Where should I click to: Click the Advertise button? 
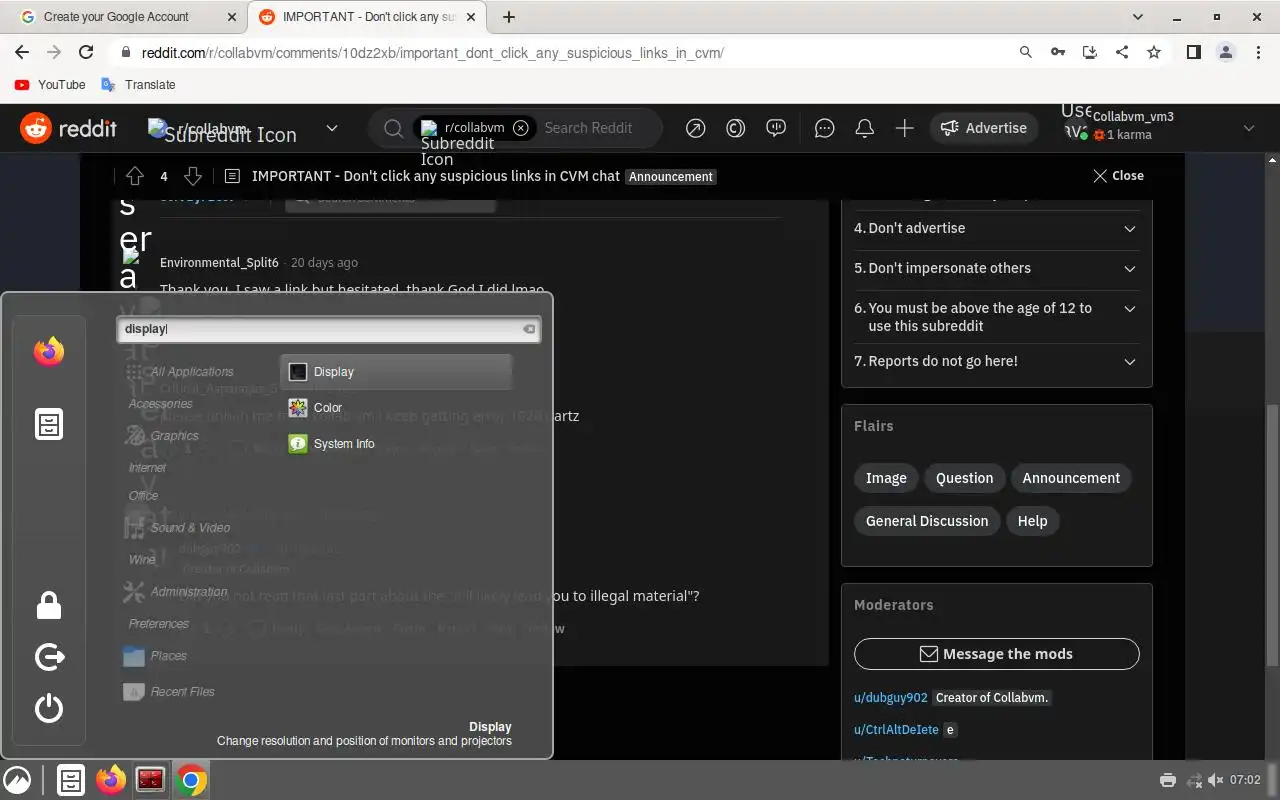click(985, 128)
